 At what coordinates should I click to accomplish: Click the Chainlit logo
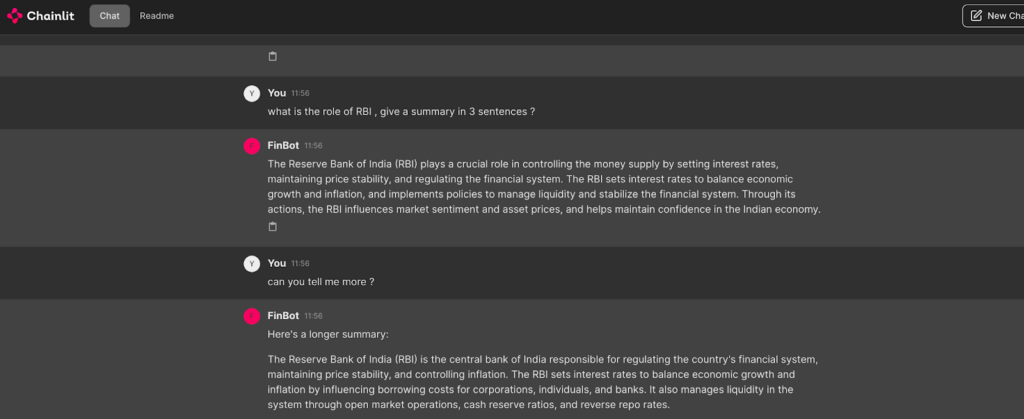[x=40, y=16]
